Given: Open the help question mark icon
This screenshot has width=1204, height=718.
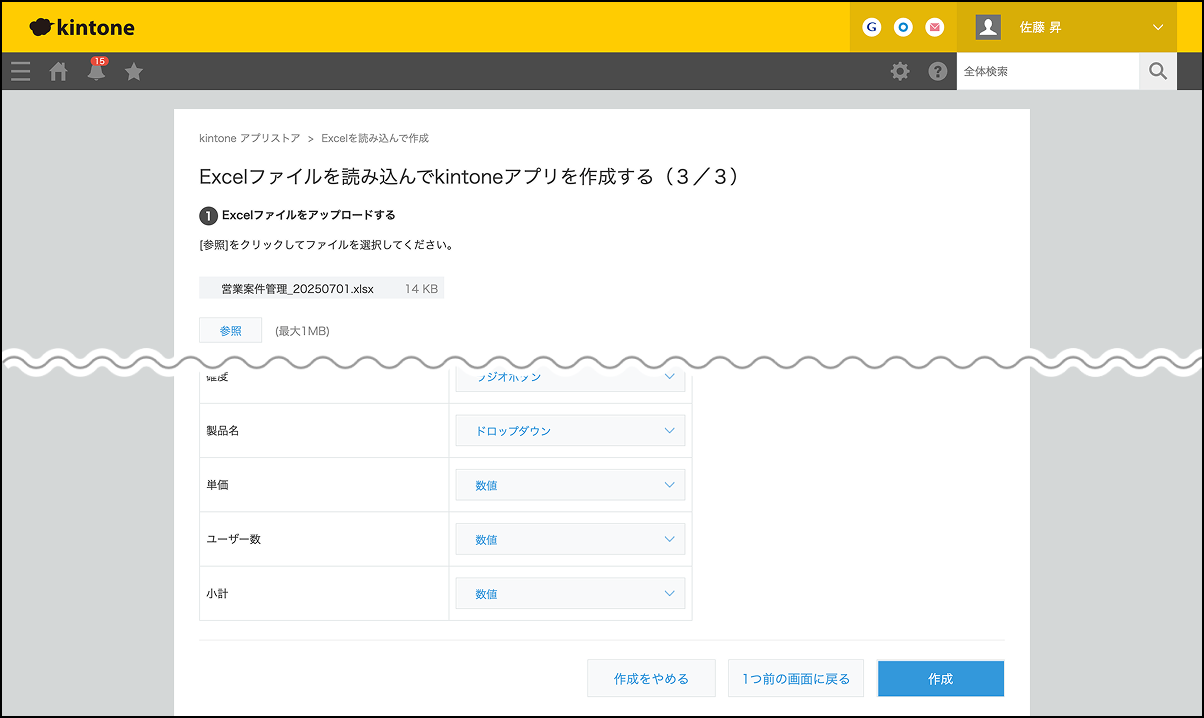Looking at the screenshot, I should click(x=937, y=71).
